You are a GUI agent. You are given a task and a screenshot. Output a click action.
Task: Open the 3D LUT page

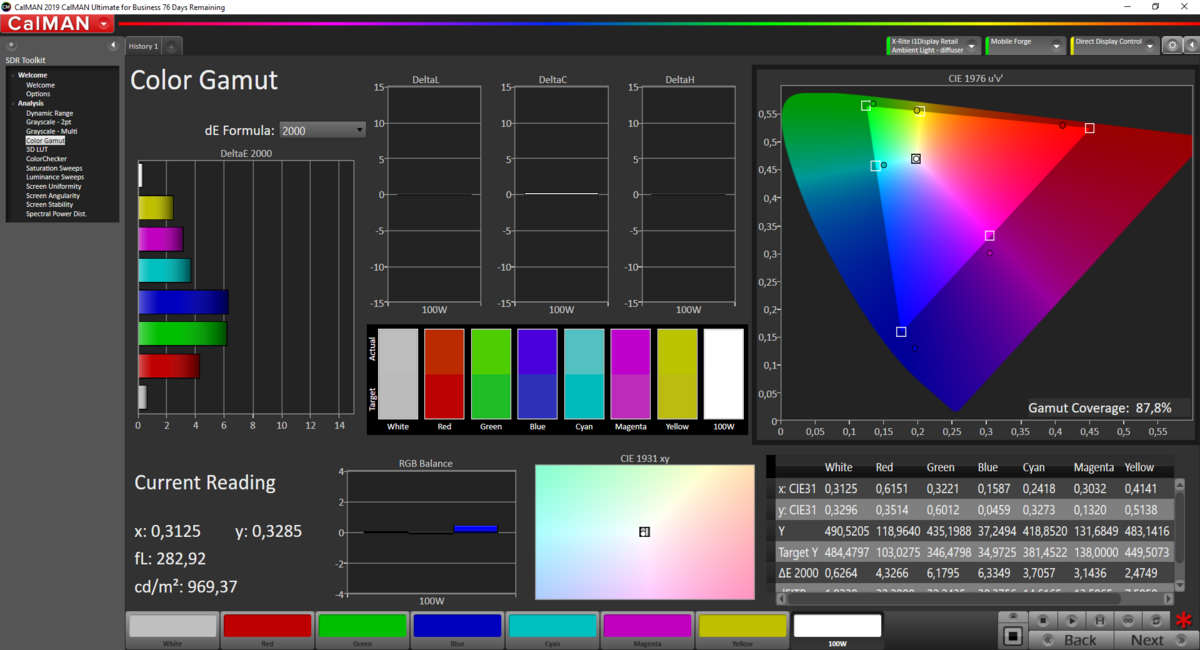click(x=37, y=149)
